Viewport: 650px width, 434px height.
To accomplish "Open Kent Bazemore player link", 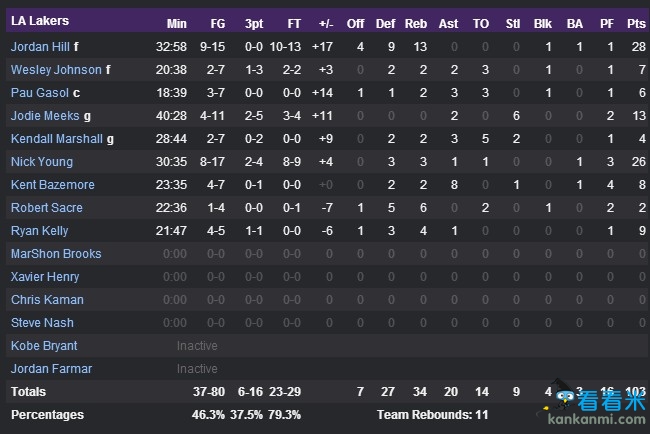I will [53, 184].
